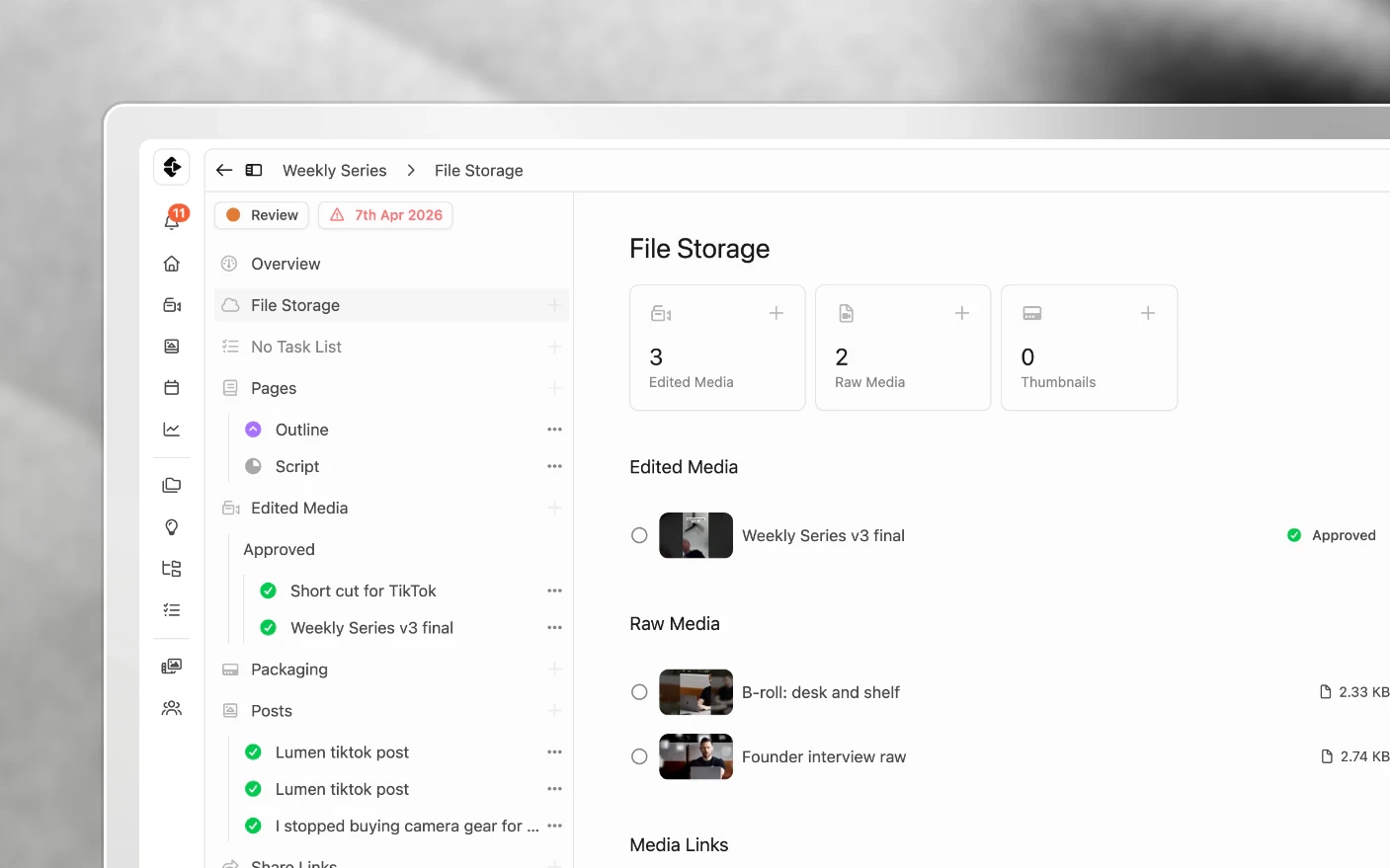The height and width of the screenshot is (868, 1390).
Task: Open the notifications bell with 11 badge
Action: [x=172, y=219]
